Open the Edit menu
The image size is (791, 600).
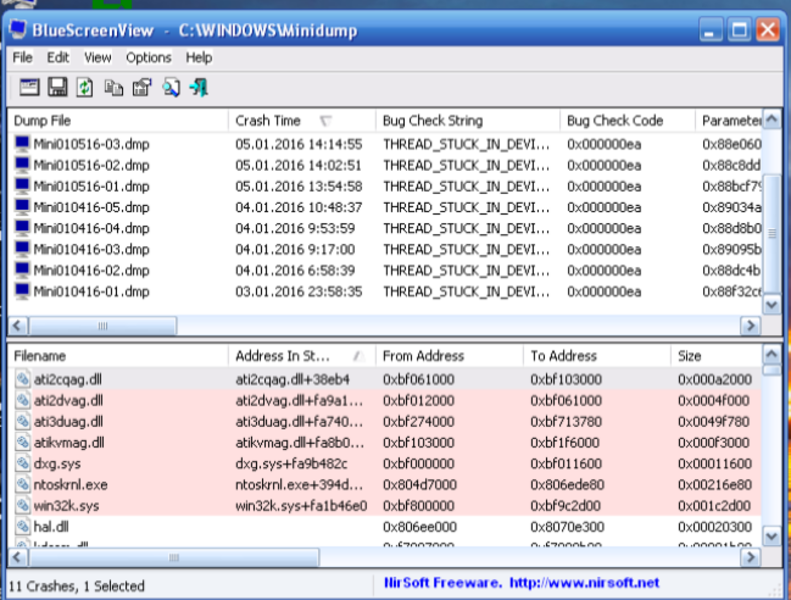pos(58,58)
